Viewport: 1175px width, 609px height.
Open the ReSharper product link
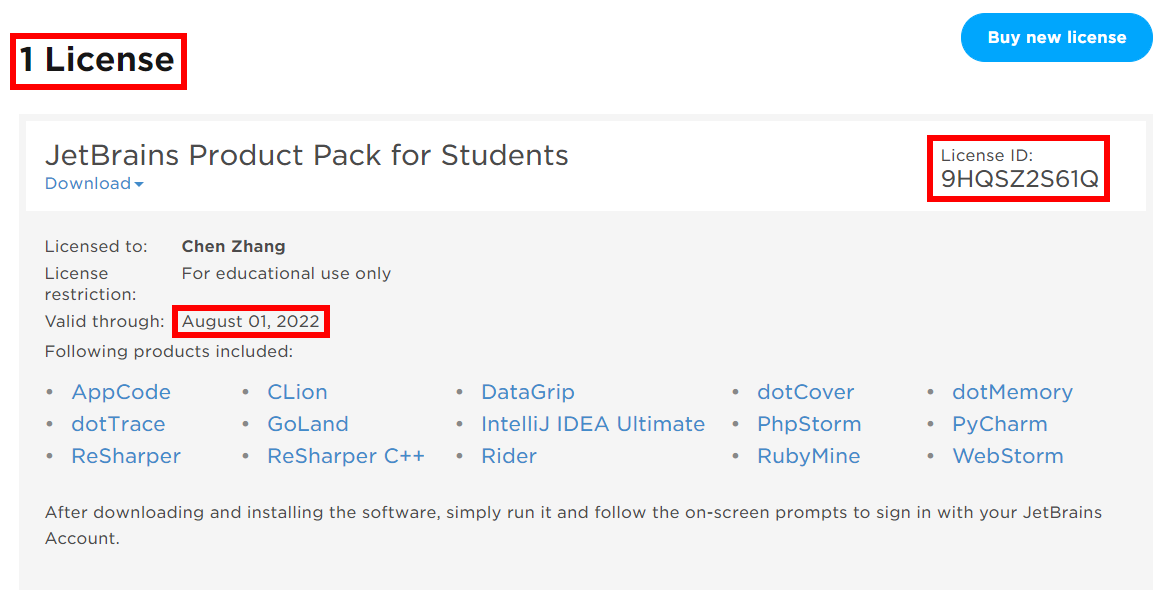[126, 456]
